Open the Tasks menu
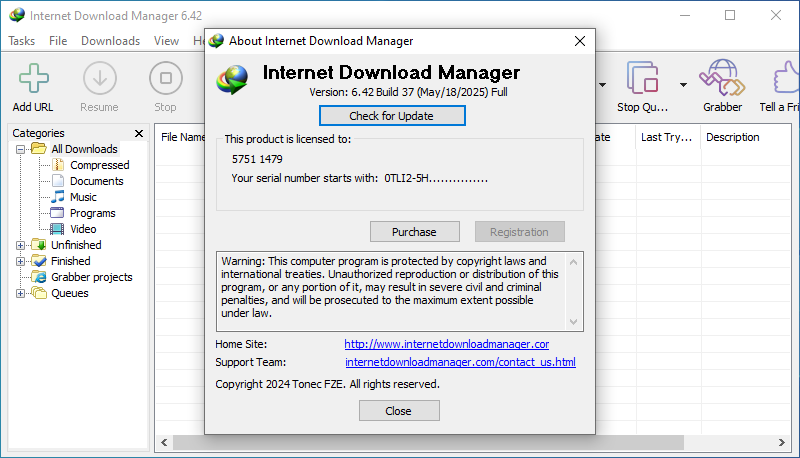The image size is (800, 458). [x=21, y=41]
